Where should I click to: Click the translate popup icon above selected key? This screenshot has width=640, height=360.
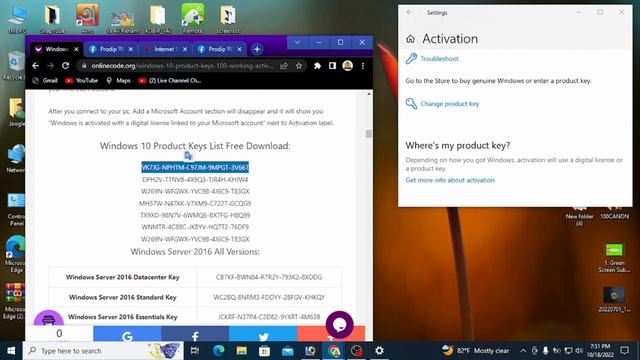[188, 156]
